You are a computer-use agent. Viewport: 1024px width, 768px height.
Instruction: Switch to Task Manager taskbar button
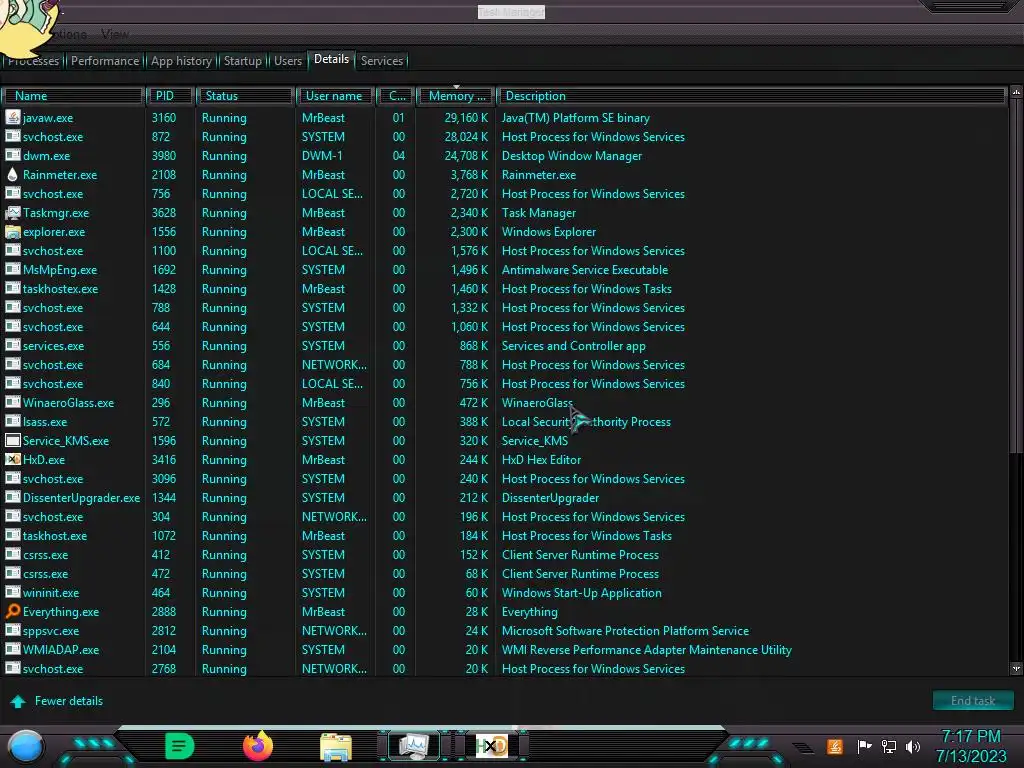tap(413, 746)
